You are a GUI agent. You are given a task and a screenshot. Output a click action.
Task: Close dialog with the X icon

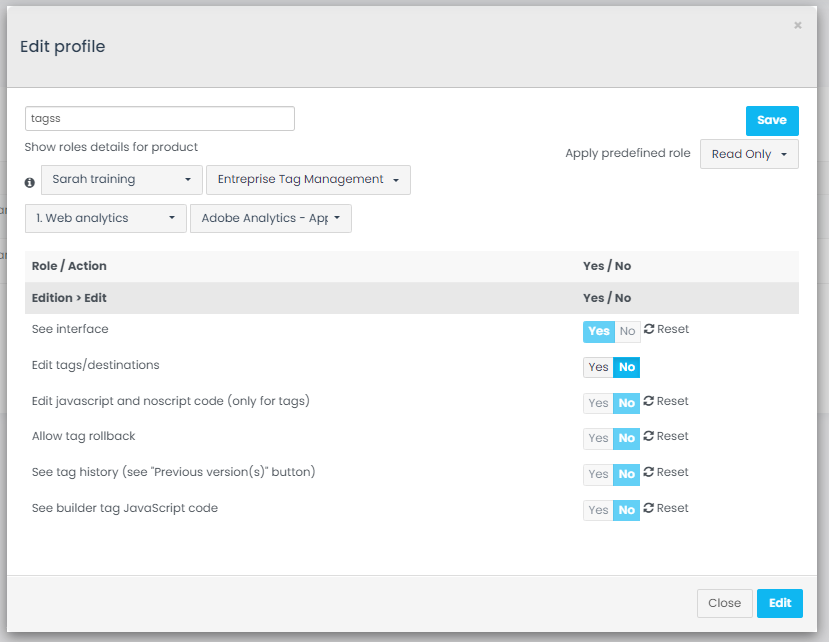pos(797,26)
